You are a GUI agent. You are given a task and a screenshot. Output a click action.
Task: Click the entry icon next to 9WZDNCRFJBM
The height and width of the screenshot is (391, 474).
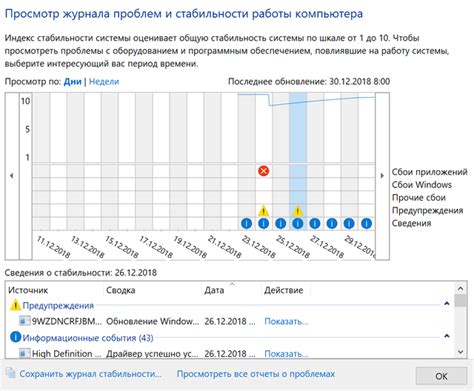point(24,321)
